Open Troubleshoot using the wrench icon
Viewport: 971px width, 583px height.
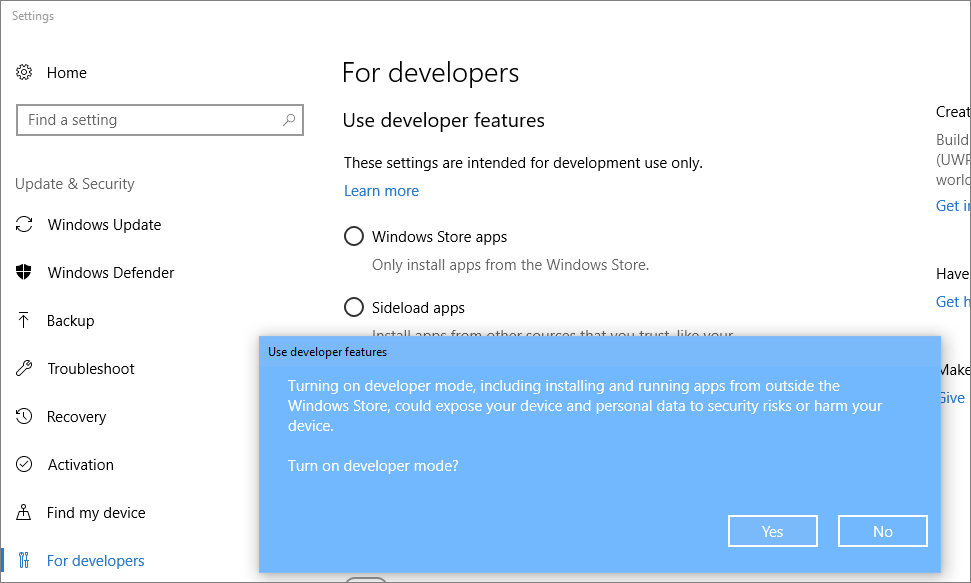[23, 368]
